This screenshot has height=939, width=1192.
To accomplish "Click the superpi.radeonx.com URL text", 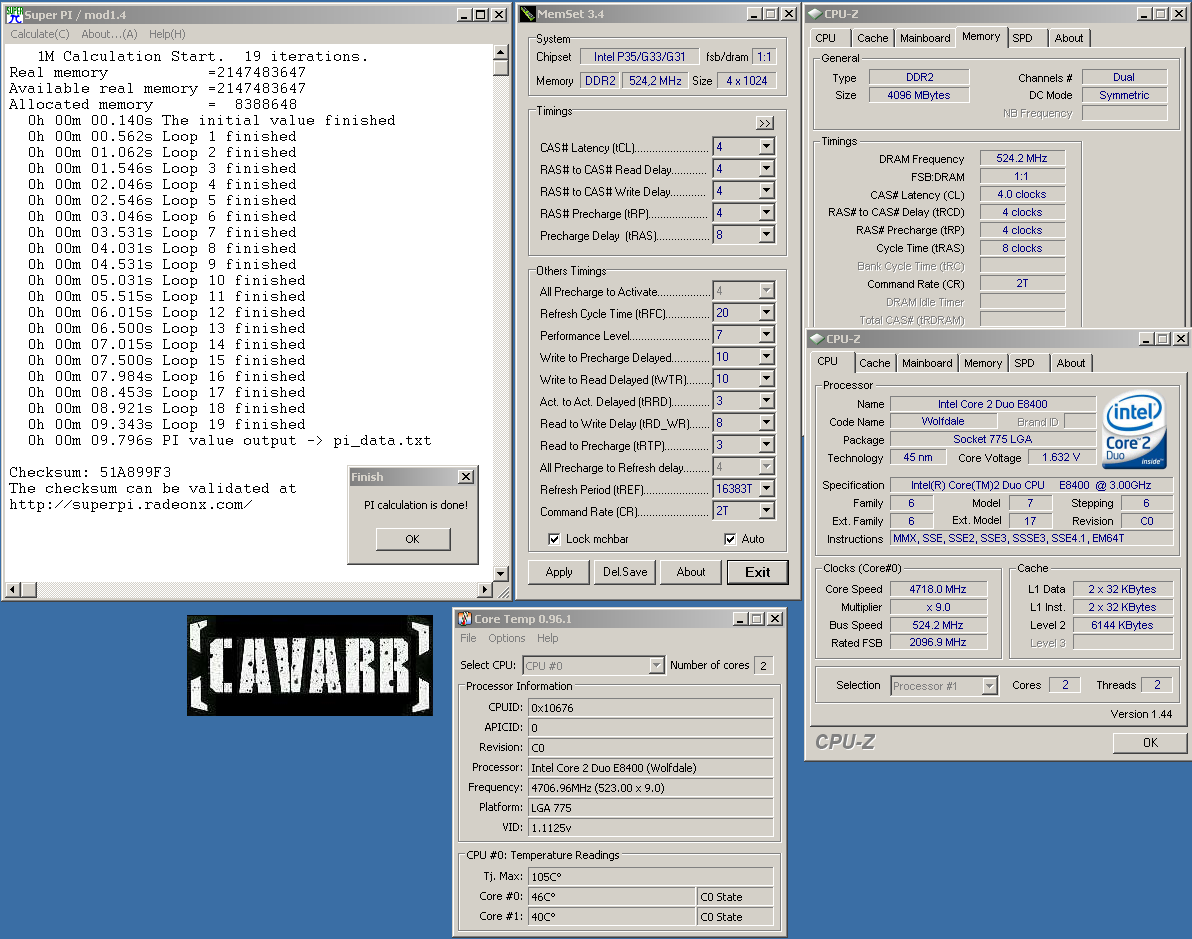I will tap(131, 505).
